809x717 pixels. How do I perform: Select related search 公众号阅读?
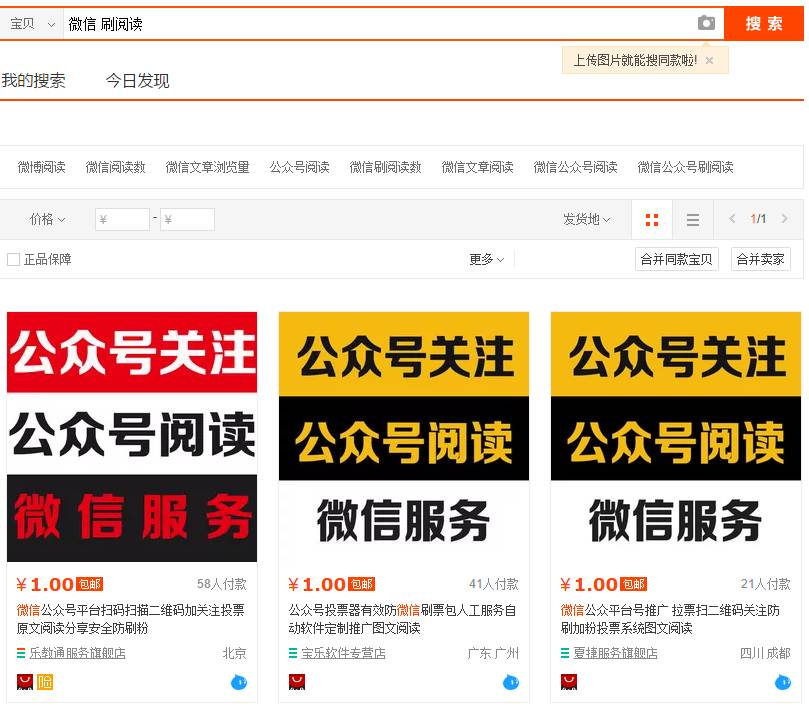coord(299,167)
